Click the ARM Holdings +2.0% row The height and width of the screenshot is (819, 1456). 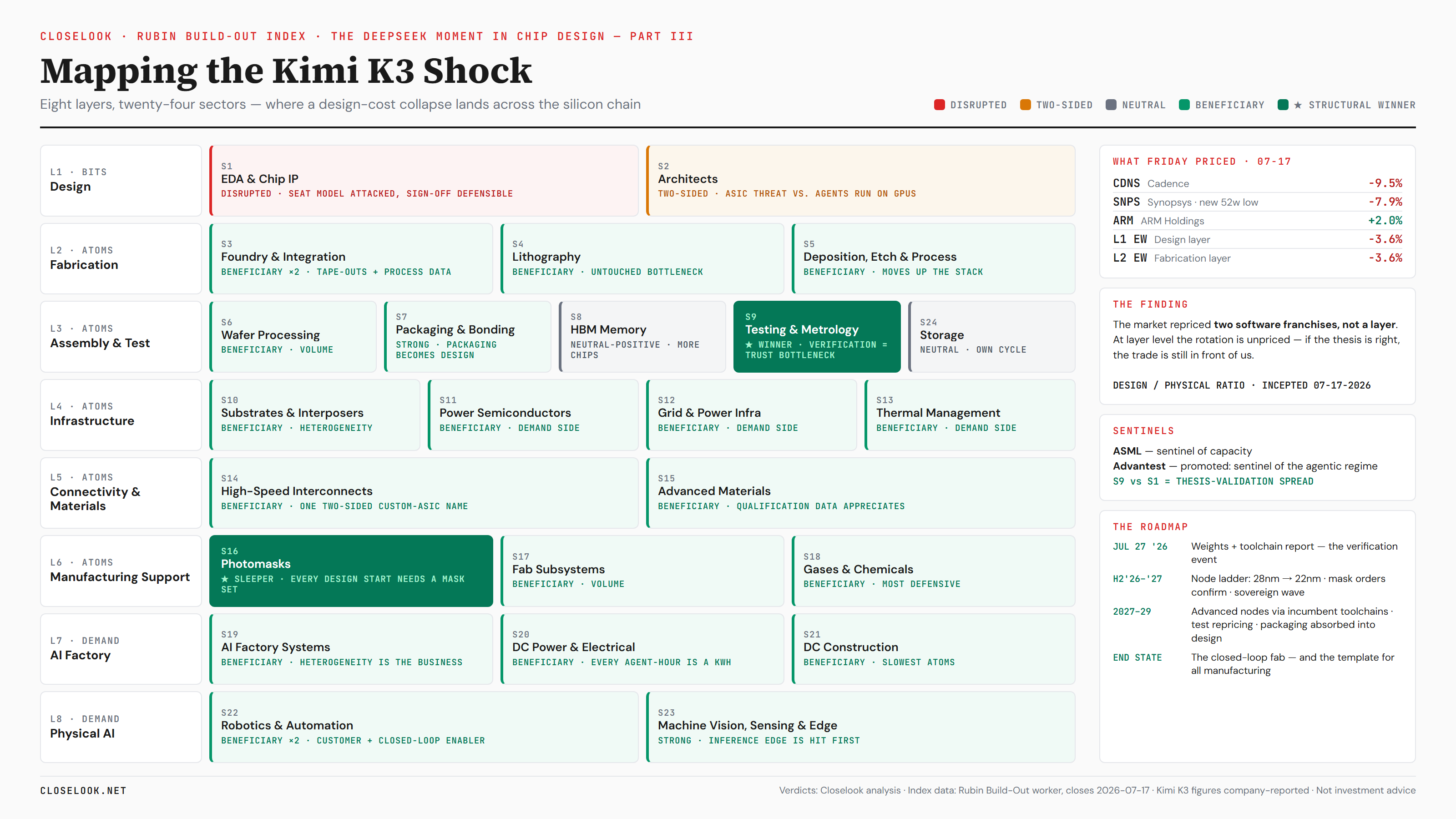[1258, 220]
